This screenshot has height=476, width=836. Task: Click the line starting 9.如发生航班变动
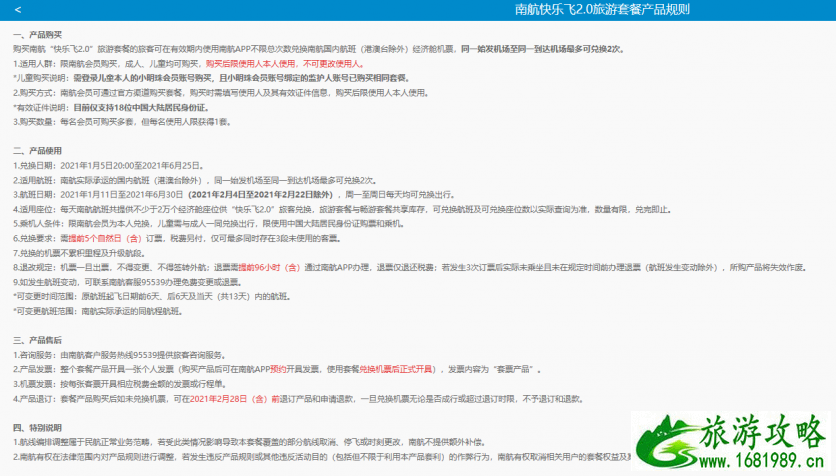coord(128,282)
